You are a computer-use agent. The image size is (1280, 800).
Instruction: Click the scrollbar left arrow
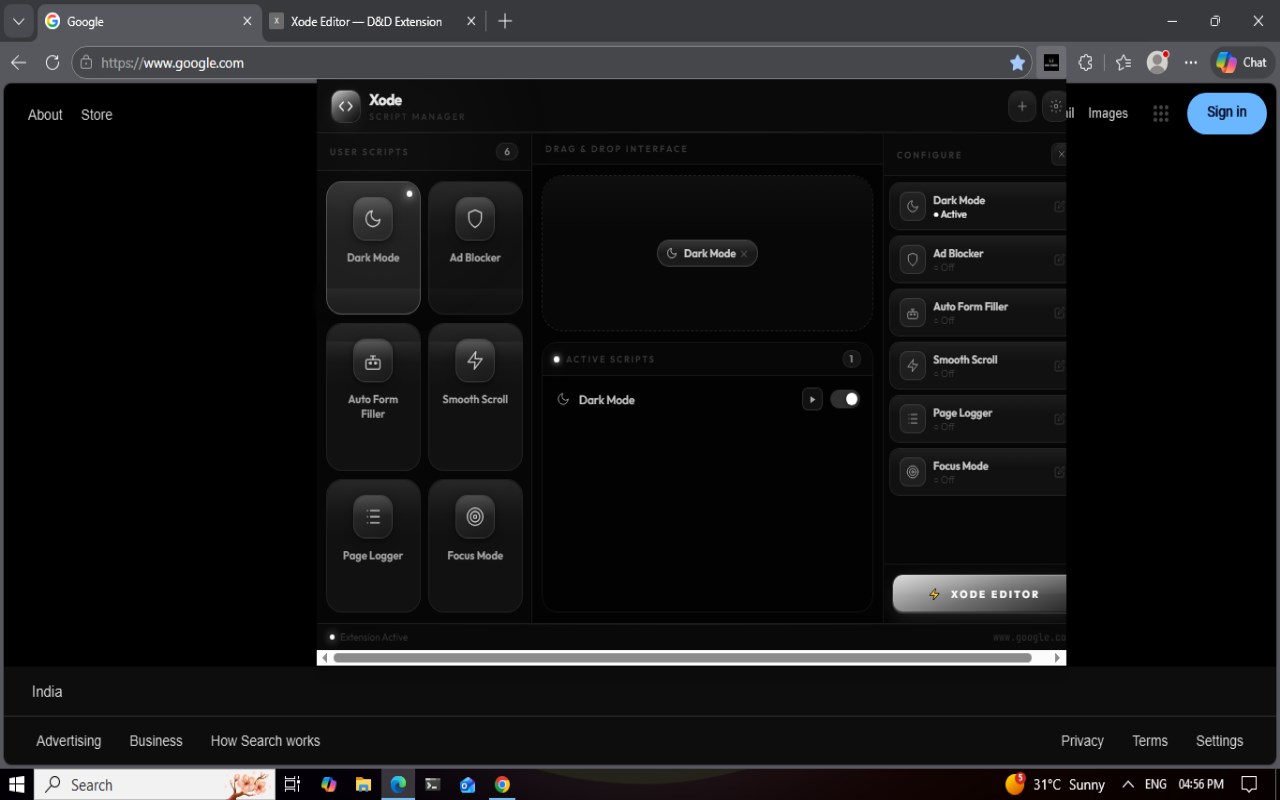click(x=324, y=658)
